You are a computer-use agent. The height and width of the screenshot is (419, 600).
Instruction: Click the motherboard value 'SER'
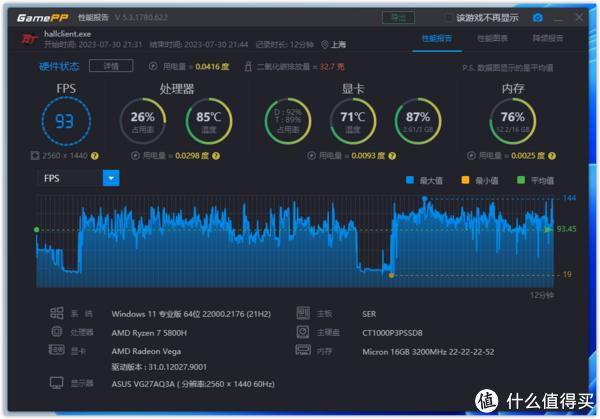point(369,314)
